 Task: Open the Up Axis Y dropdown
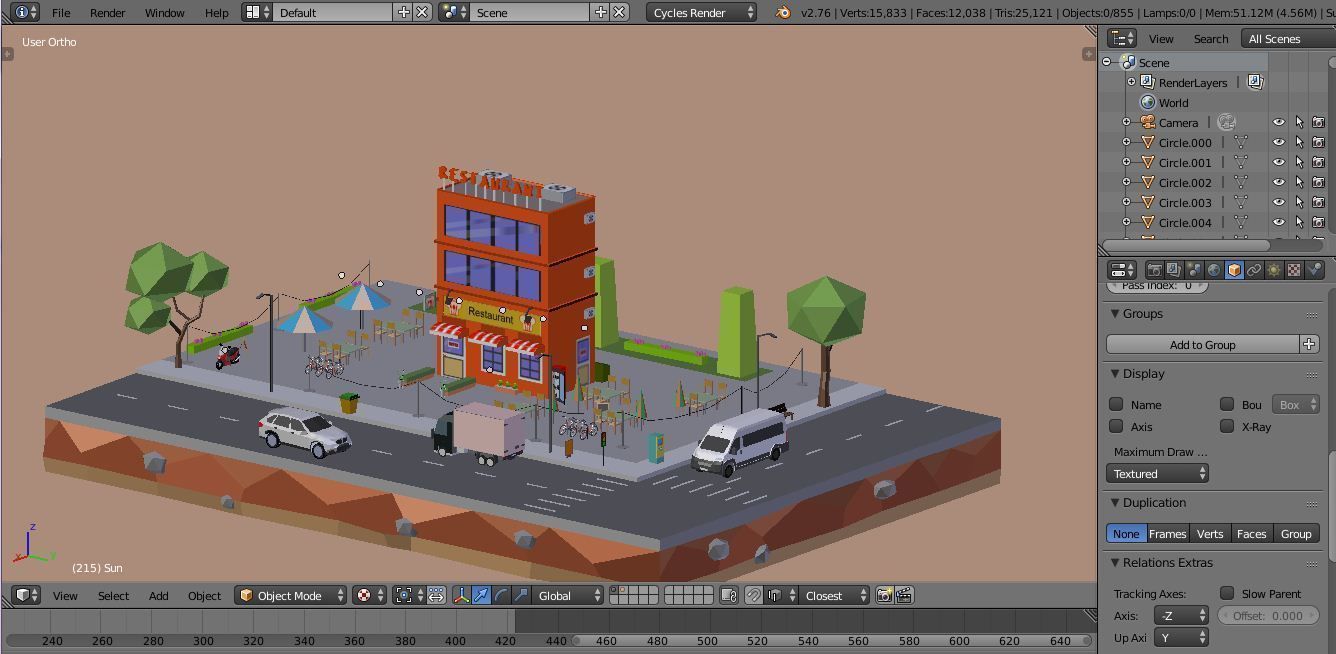click(1181, 637)
